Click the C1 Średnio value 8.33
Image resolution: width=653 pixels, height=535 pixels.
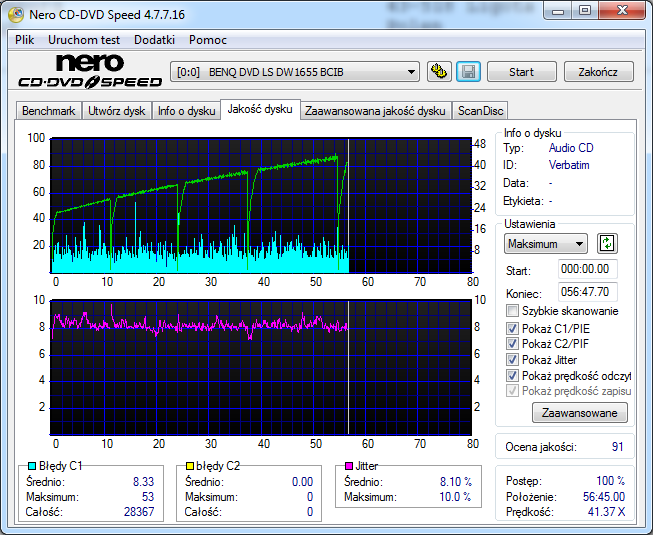(144, 482)
